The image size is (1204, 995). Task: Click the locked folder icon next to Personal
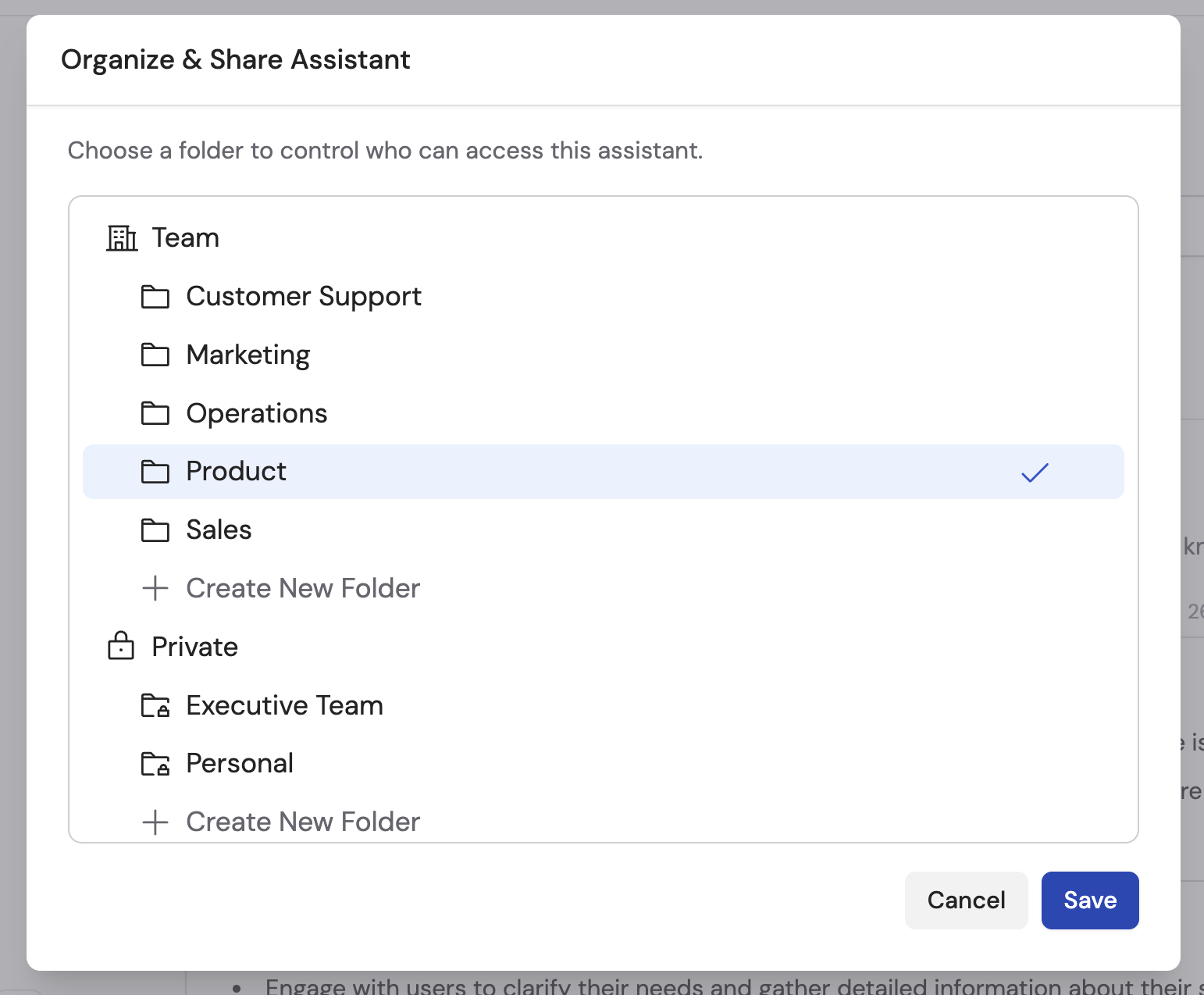point(155,763)
